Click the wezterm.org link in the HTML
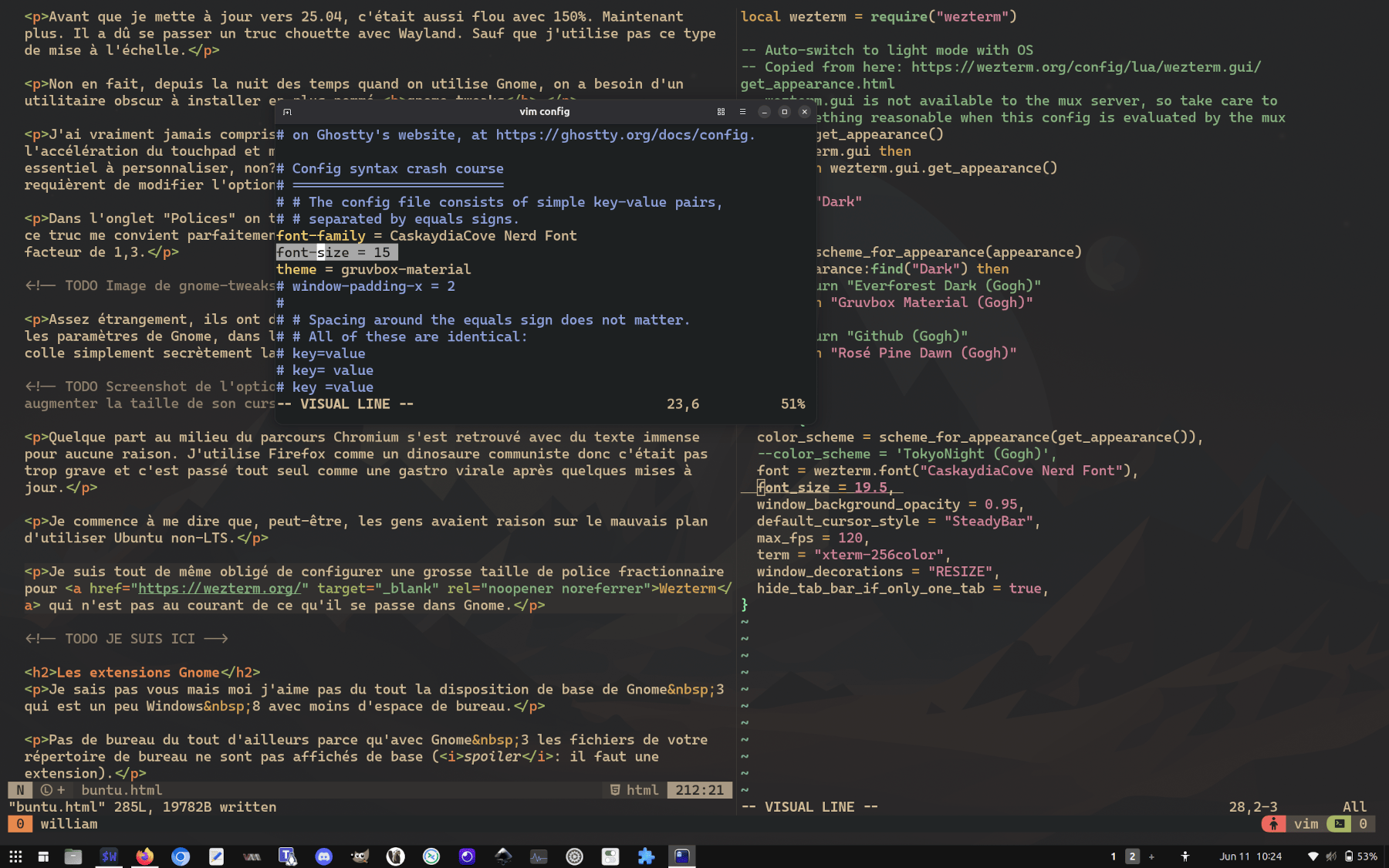Viewport: 1389px width, 868px height. (x=219, y=589)
